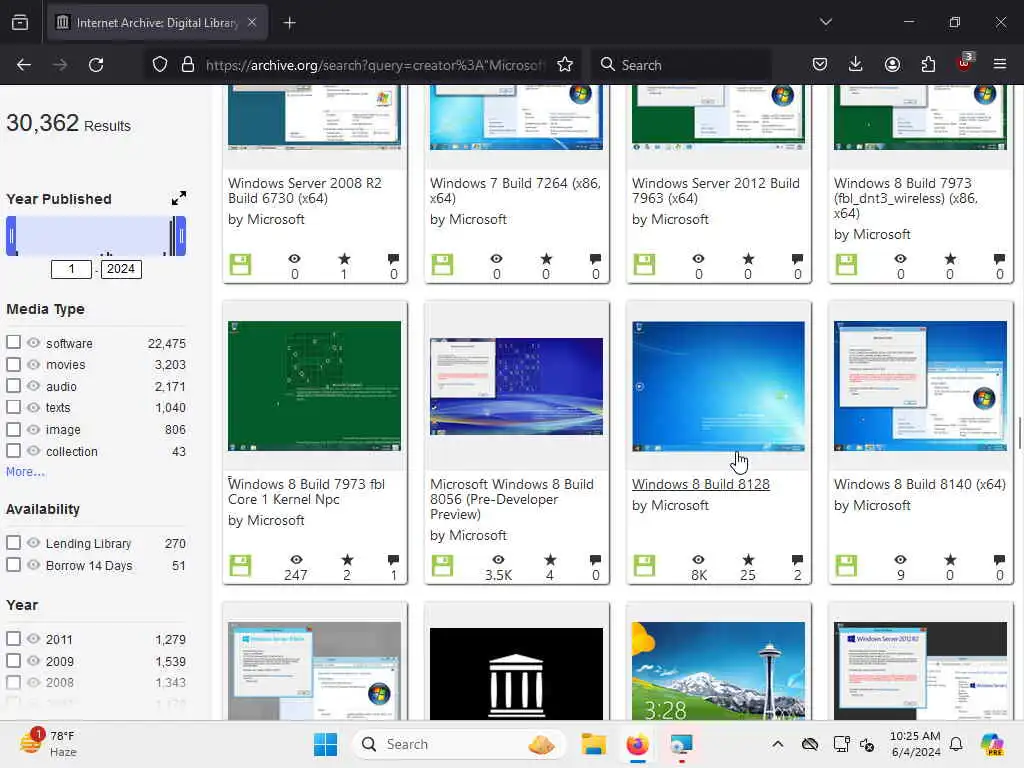
Task: Click left handle of year slider
Action: (x=11, y=236)
